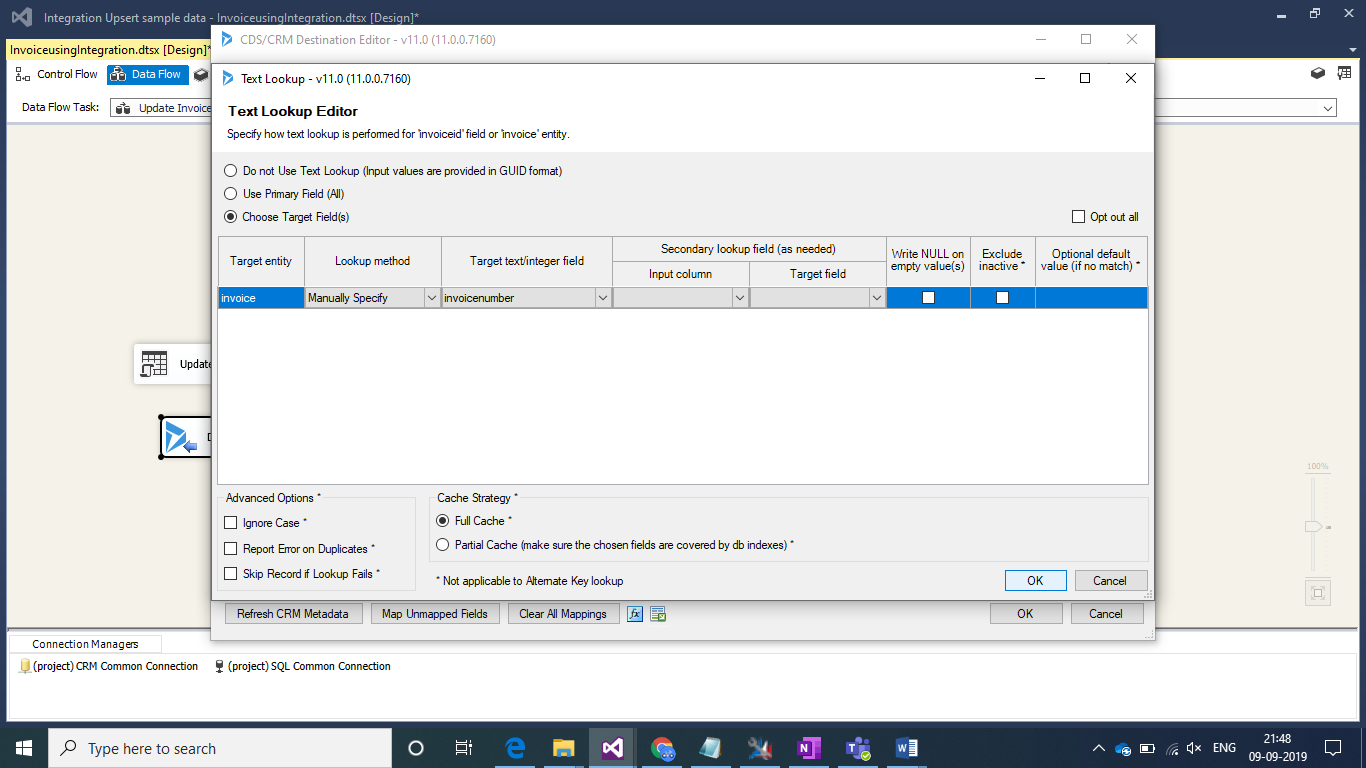Click the Visual Studio logo in title bar
This screenshot has height=768, width=1366.
pos(21,17)
